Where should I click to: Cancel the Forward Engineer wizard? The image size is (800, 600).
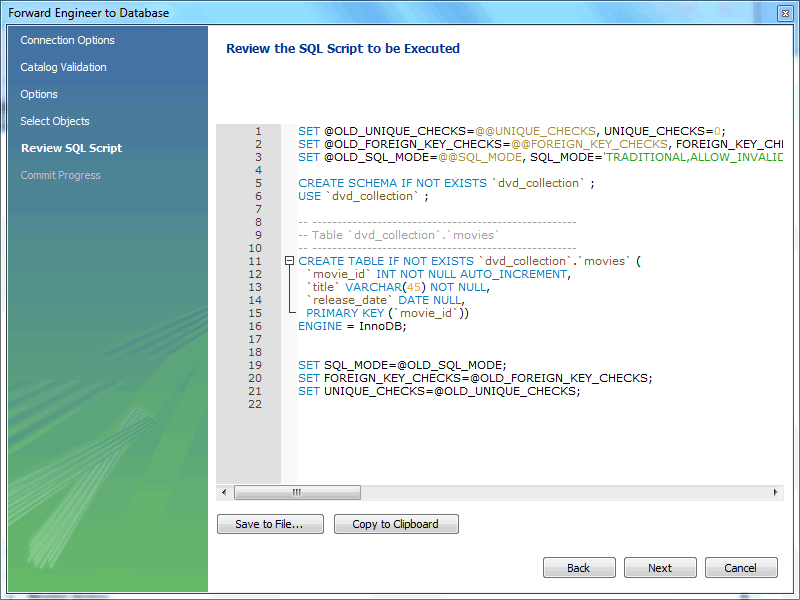[x=741, y=567]
